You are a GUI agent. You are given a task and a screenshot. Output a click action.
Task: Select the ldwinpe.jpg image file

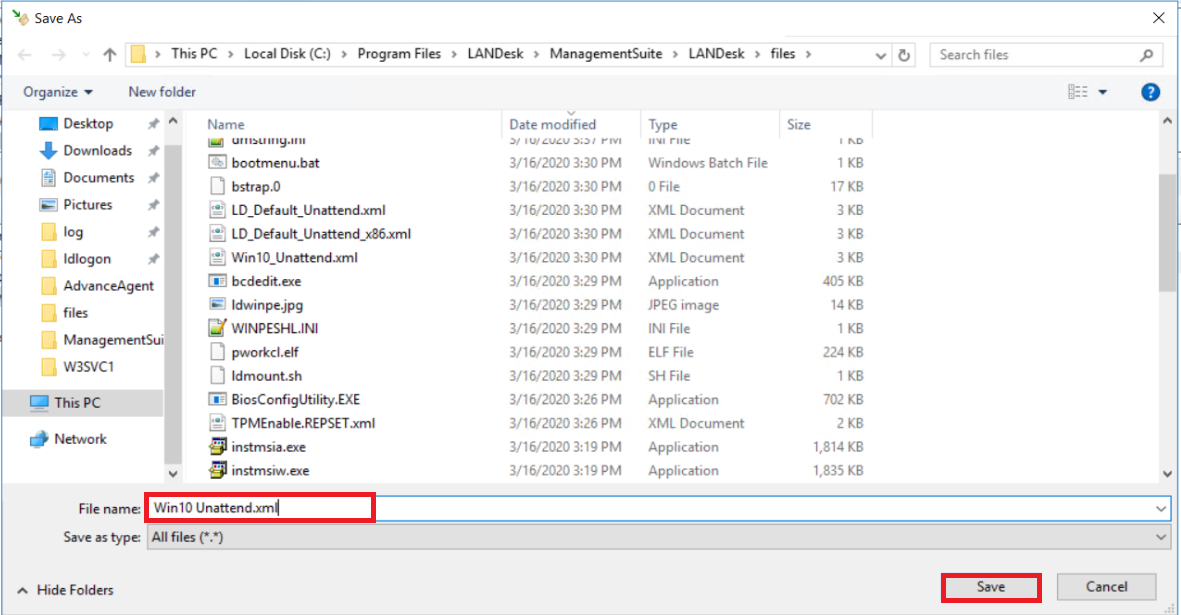point(265,305)
